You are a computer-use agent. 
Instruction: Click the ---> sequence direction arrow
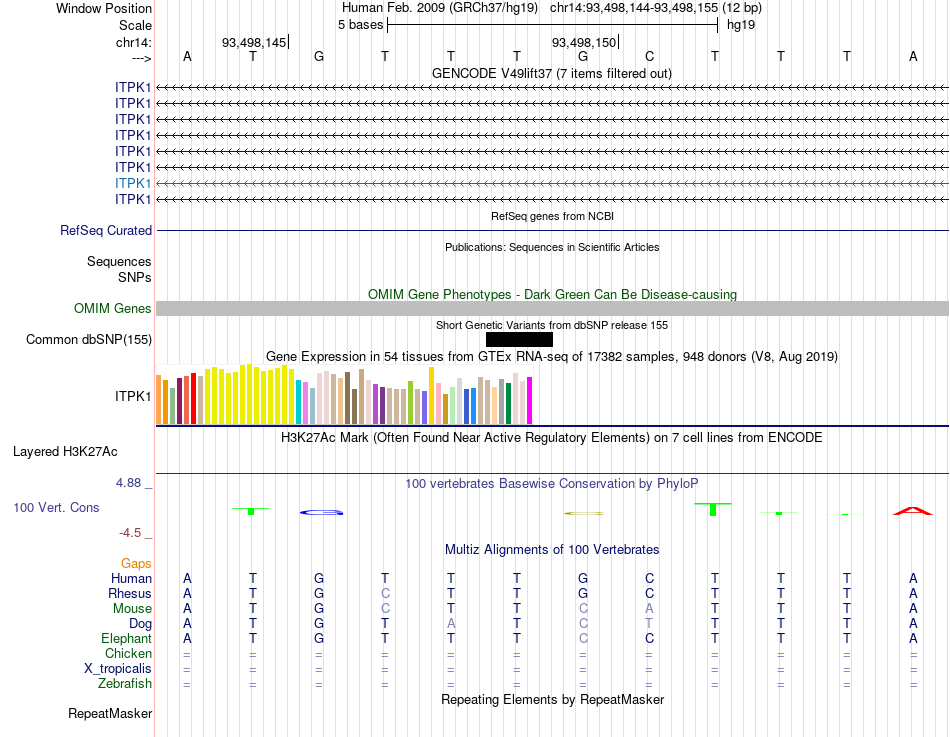(x=141, y=58)
